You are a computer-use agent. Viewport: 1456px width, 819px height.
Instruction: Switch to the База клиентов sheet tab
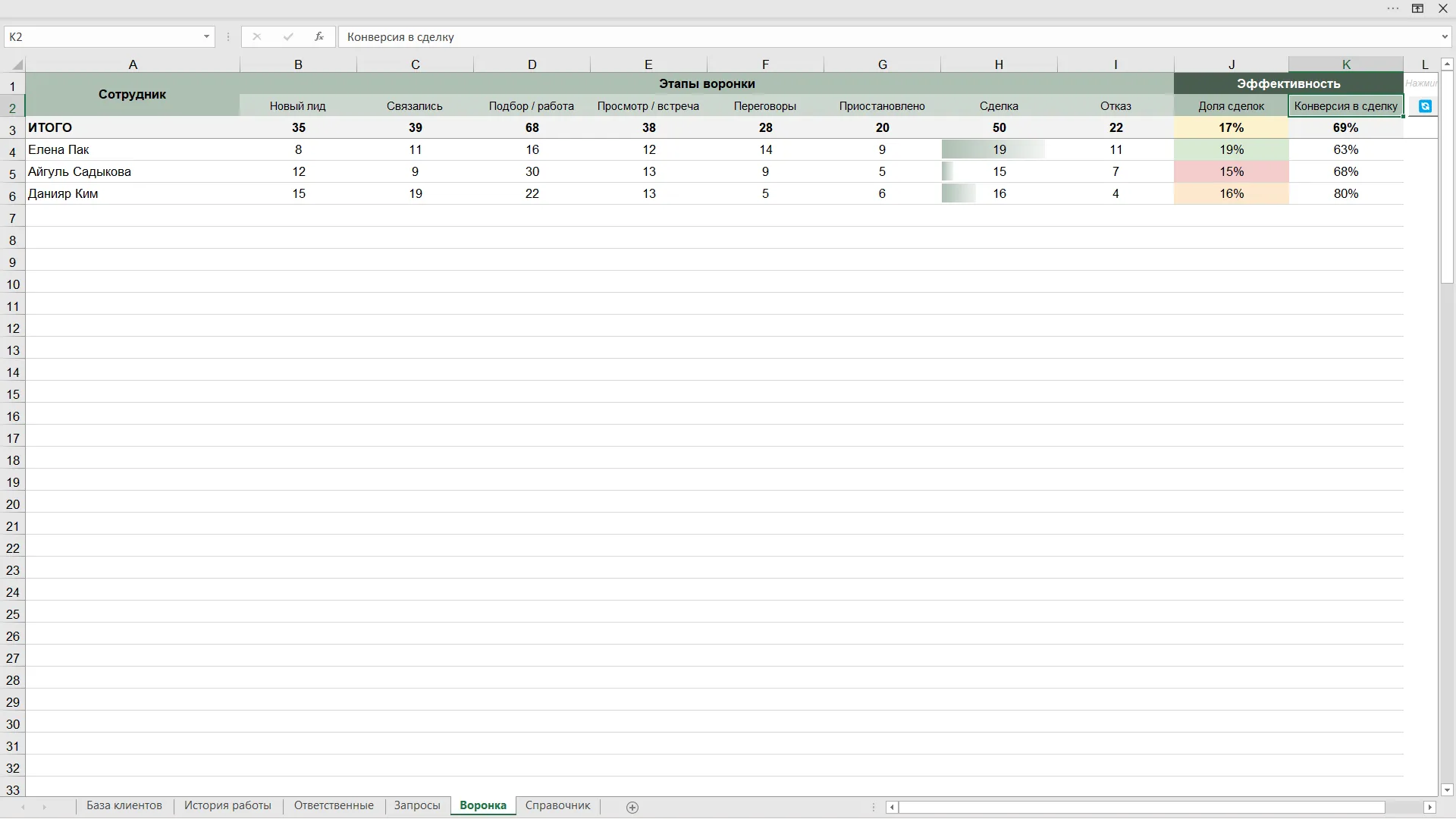(x=124, y=805)
